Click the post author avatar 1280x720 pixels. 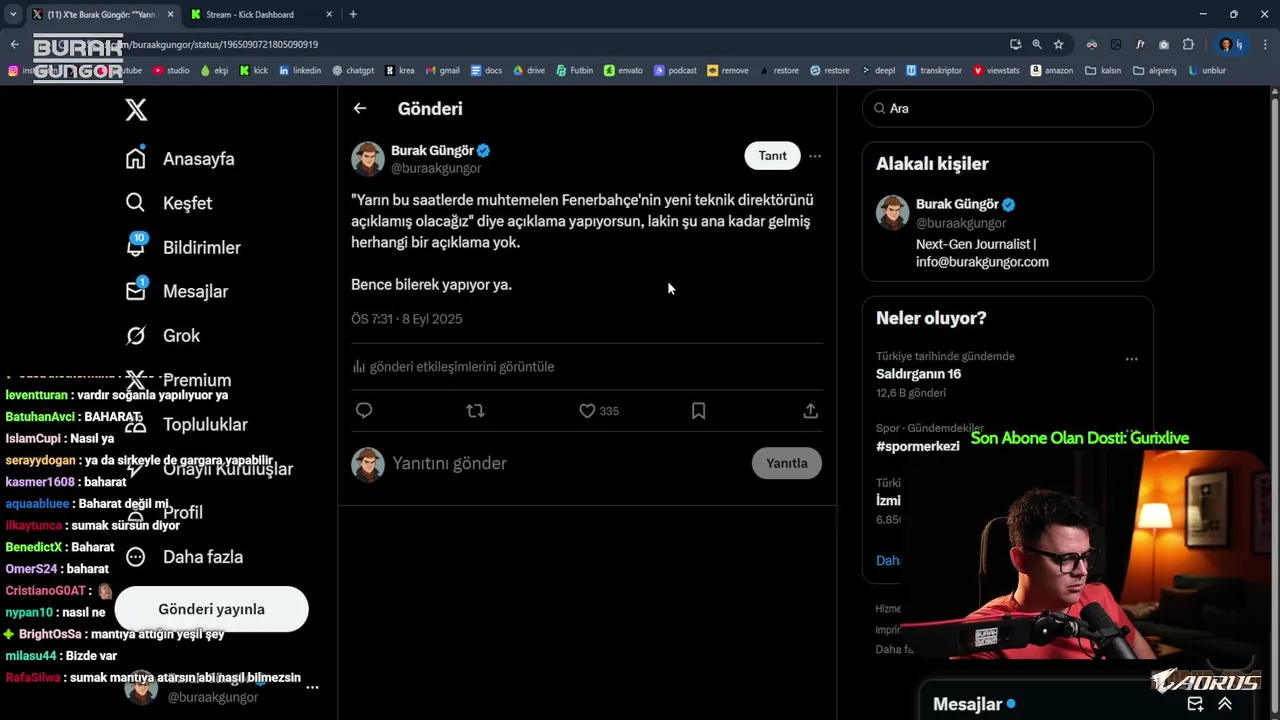(368, 159)
